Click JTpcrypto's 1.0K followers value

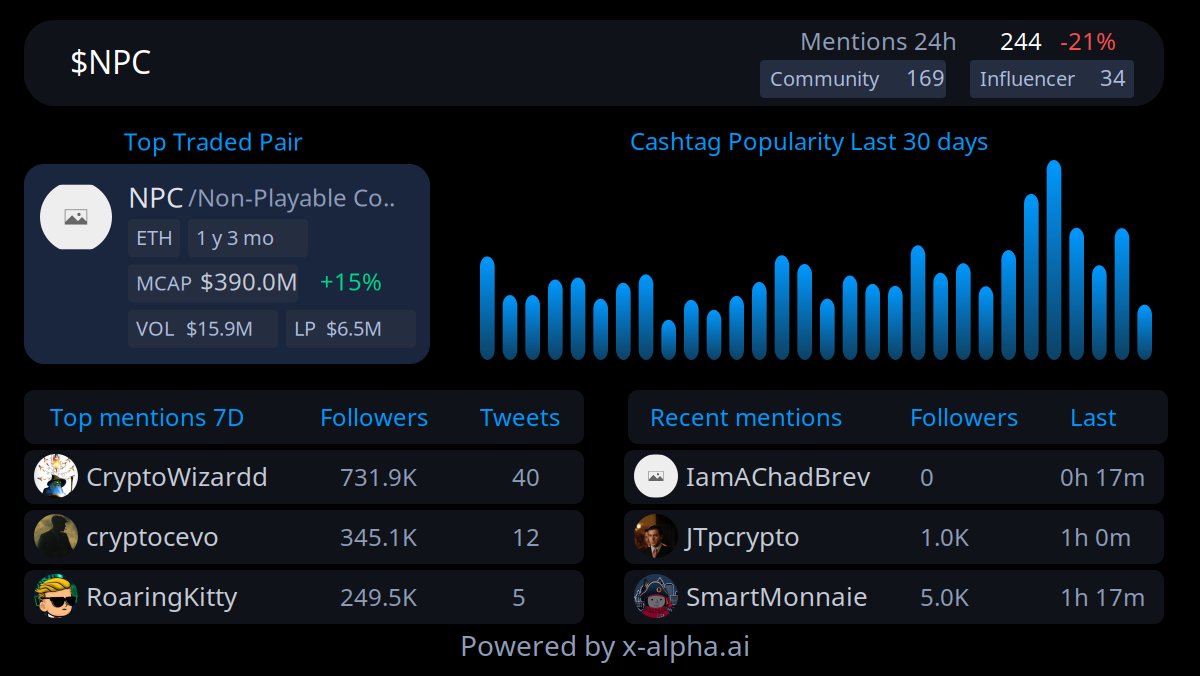pyautogui.click(x=945, y=538)
